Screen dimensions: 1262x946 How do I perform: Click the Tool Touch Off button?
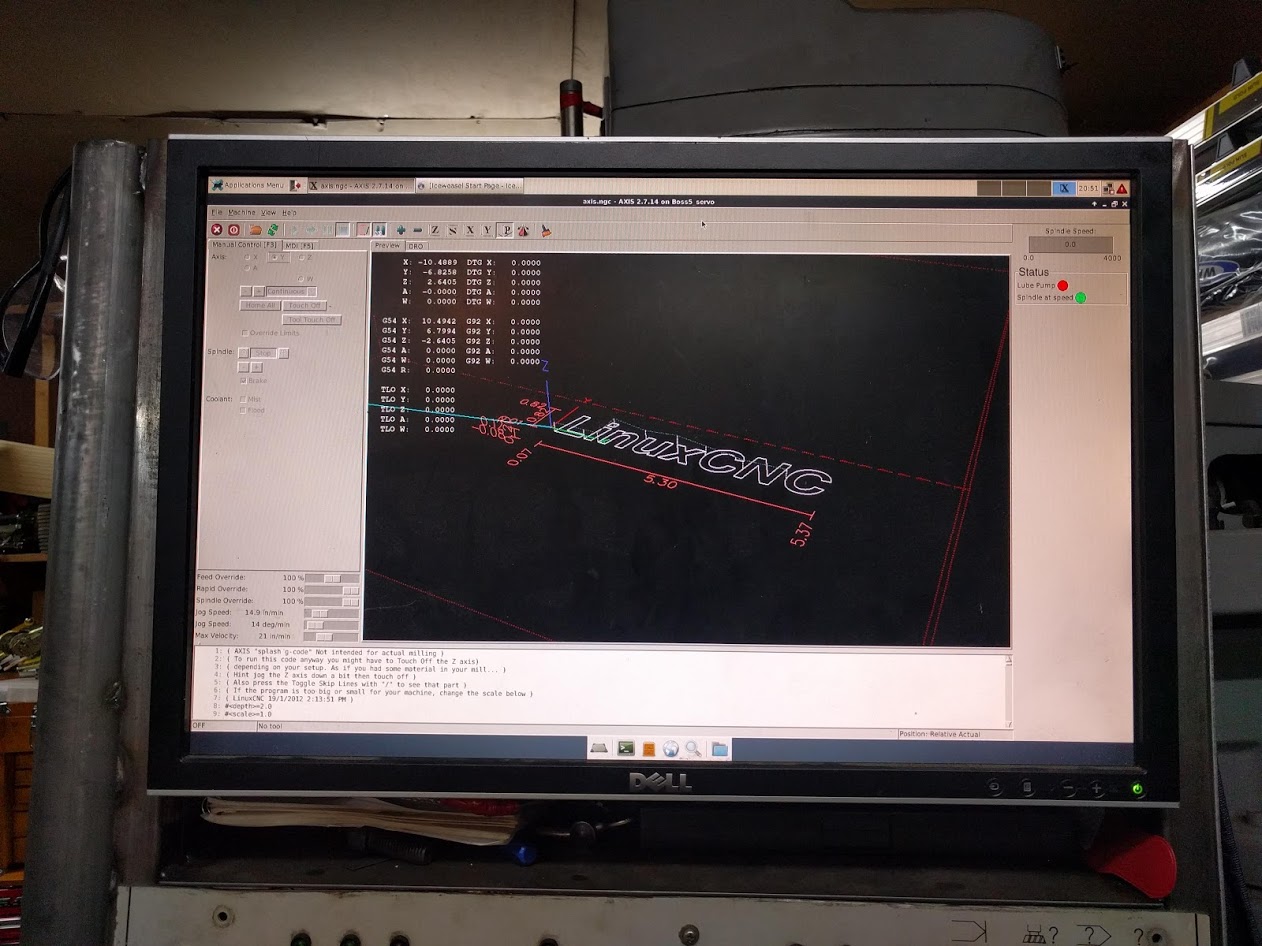(x=312, y=320)
